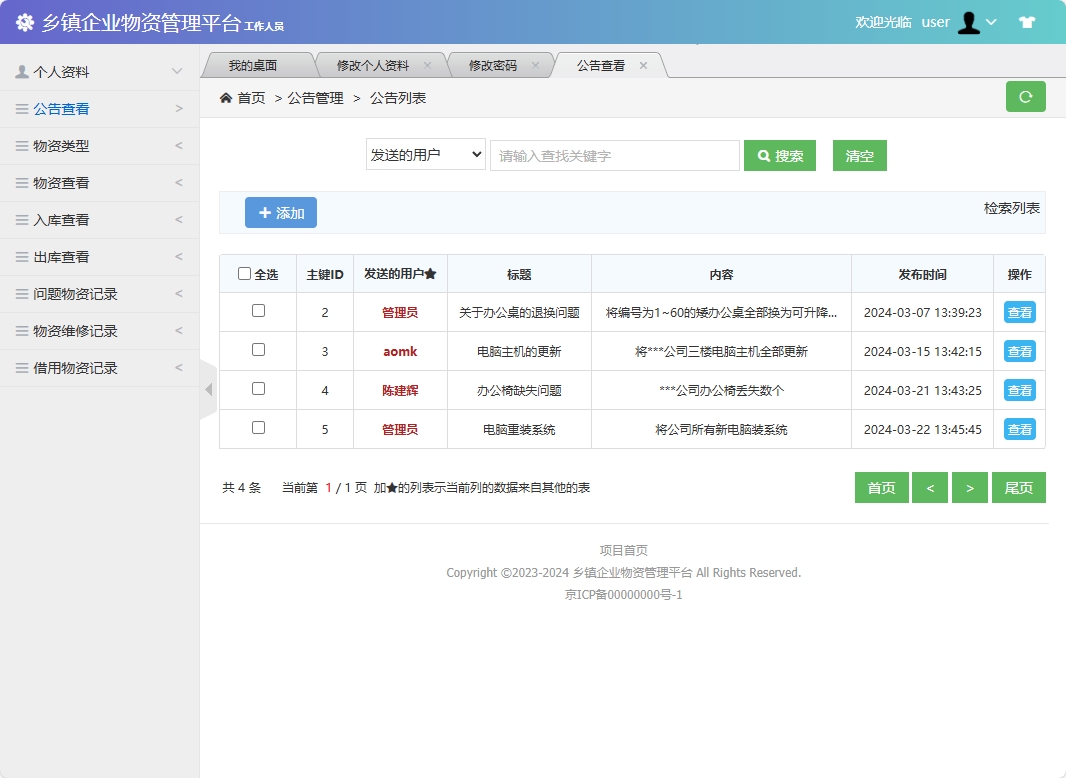Tick the checkbox for row with 主键ID 3
The height and width of the screenshot is (778, 1066).
(x=257, y=351)
